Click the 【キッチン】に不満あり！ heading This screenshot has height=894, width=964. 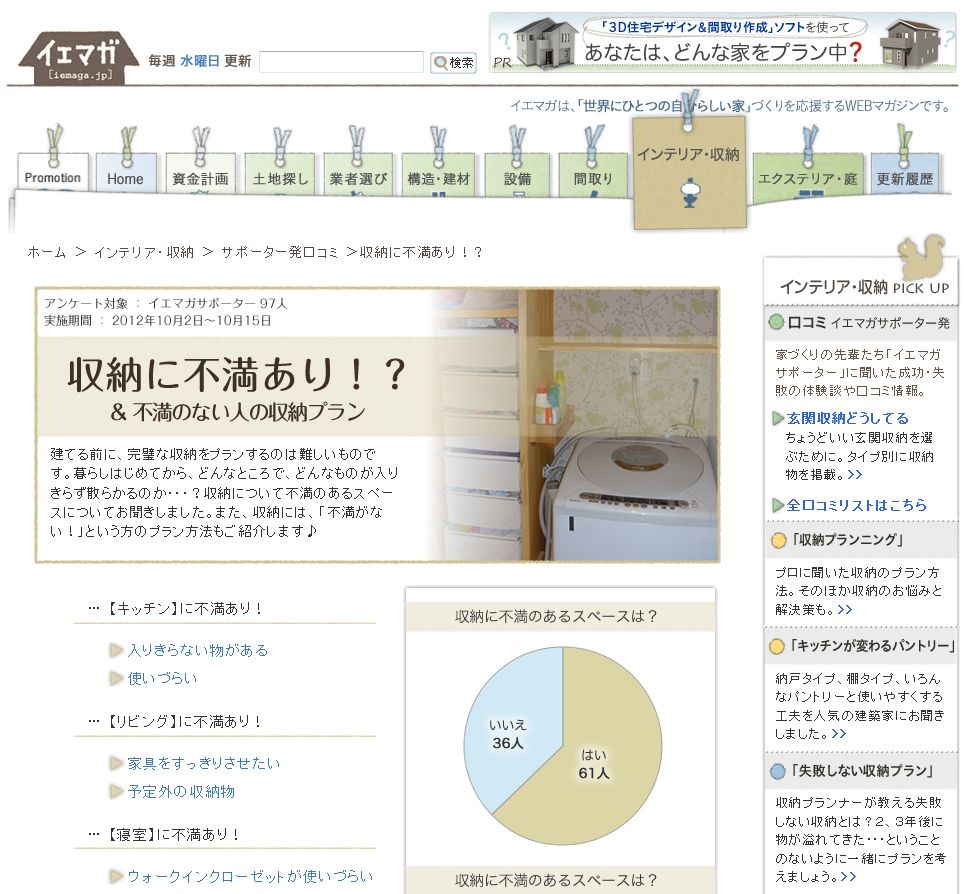pyautogui.click(x=184, y=609)
